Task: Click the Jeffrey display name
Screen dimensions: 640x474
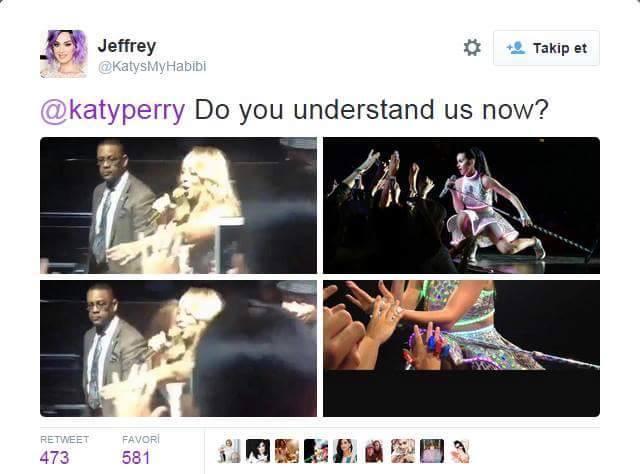Action: (x=127, y=46)
